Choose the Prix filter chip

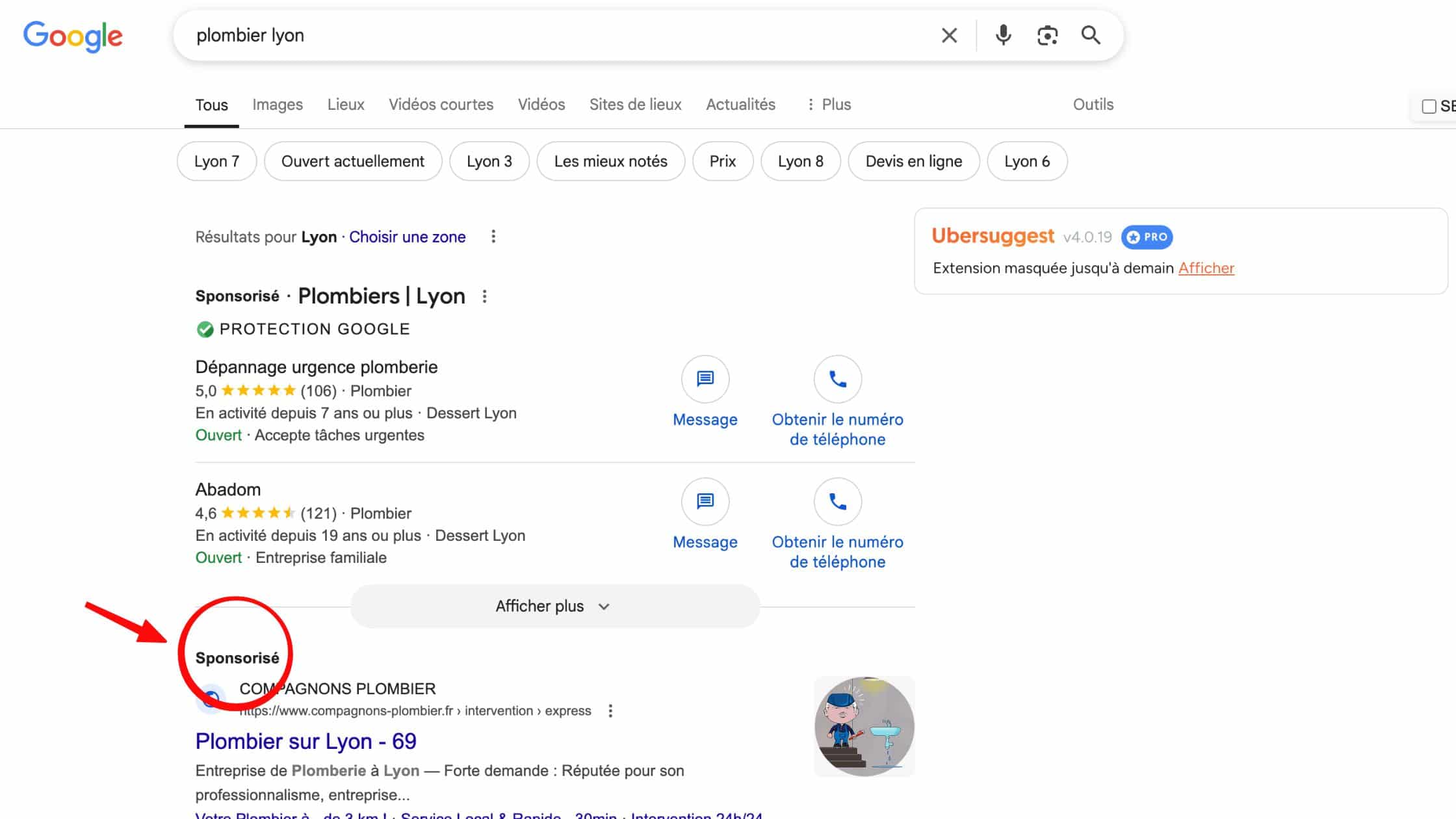coord(723,161)
